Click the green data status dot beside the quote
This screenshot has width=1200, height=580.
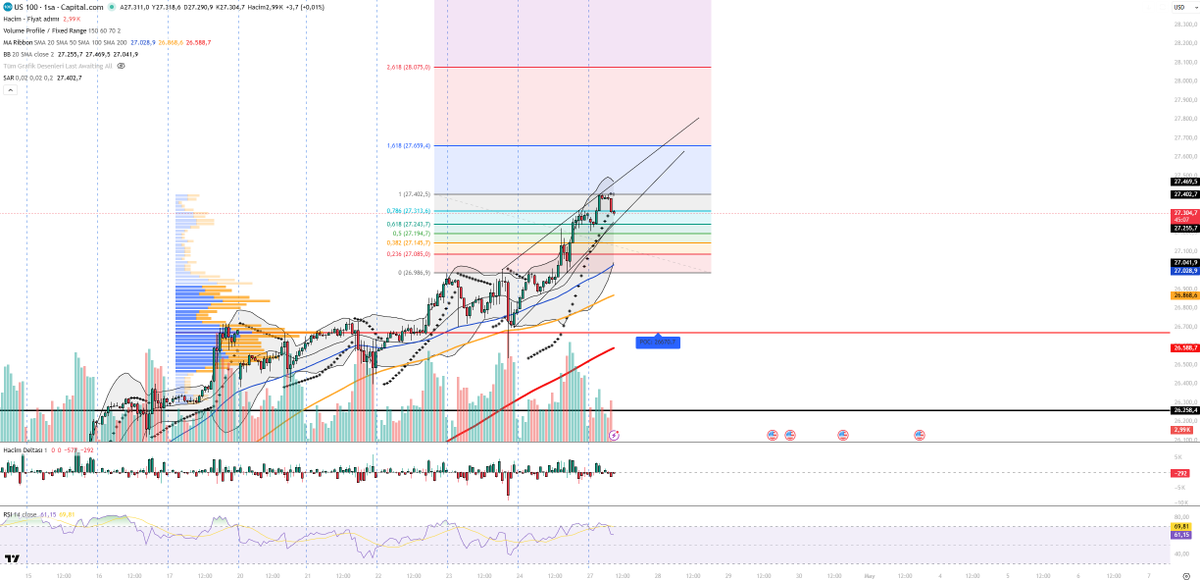110,8
